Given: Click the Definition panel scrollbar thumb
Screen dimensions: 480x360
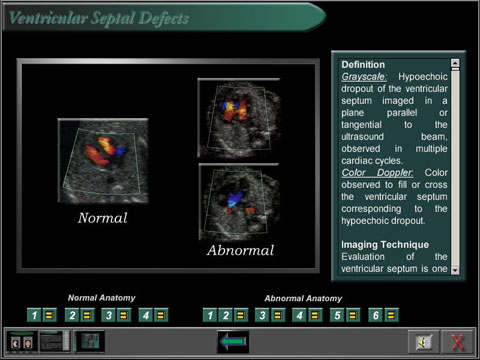Looking at the screenshot, I should coord(455,69).
